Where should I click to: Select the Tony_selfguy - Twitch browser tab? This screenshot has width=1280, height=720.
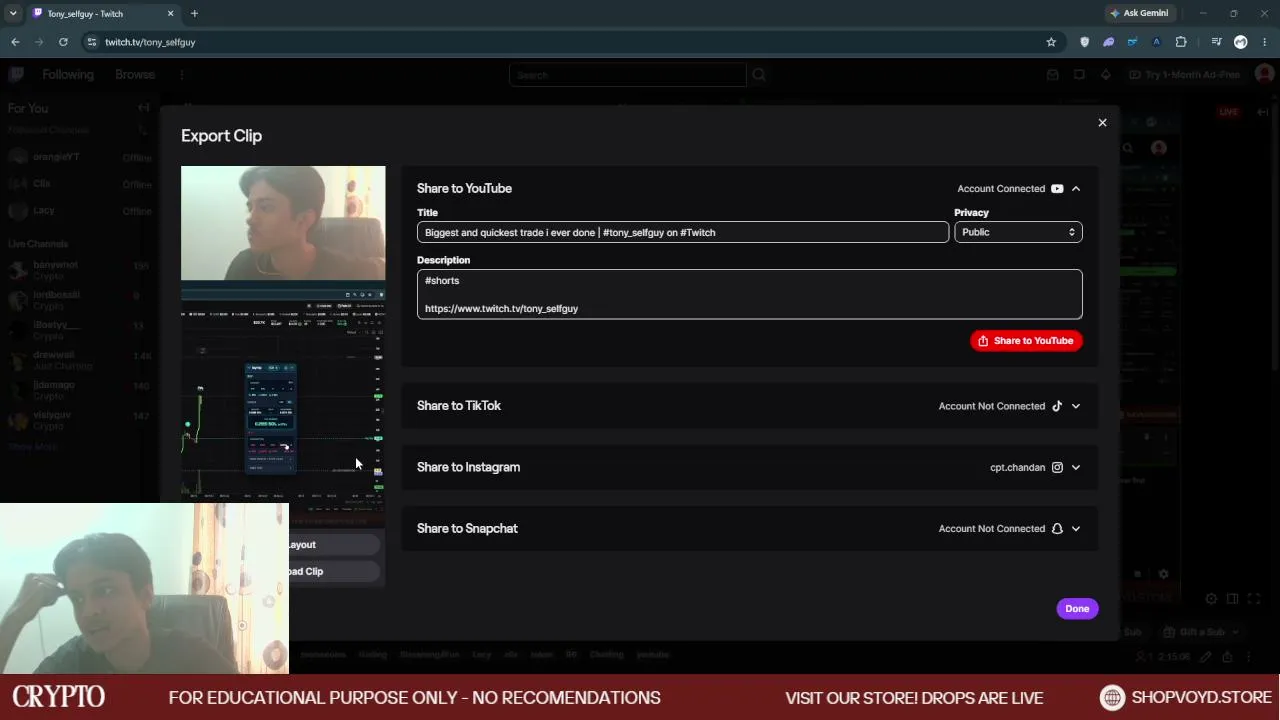point(102,14)
